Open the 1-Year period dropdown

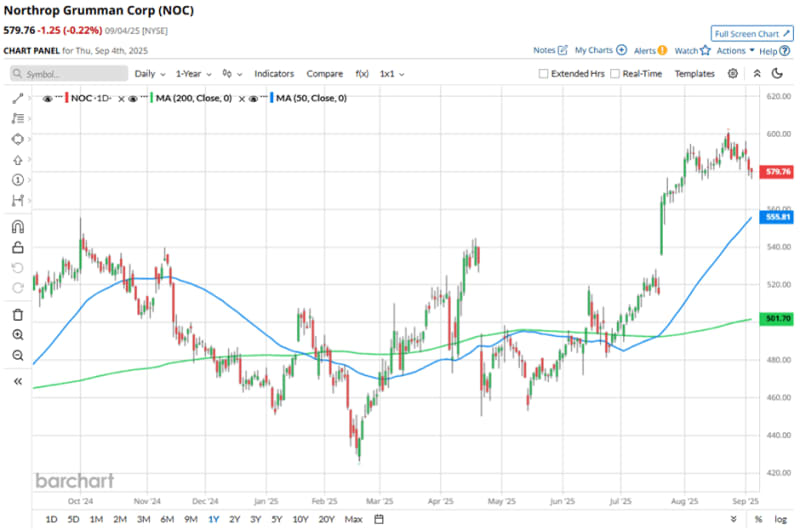194,74
